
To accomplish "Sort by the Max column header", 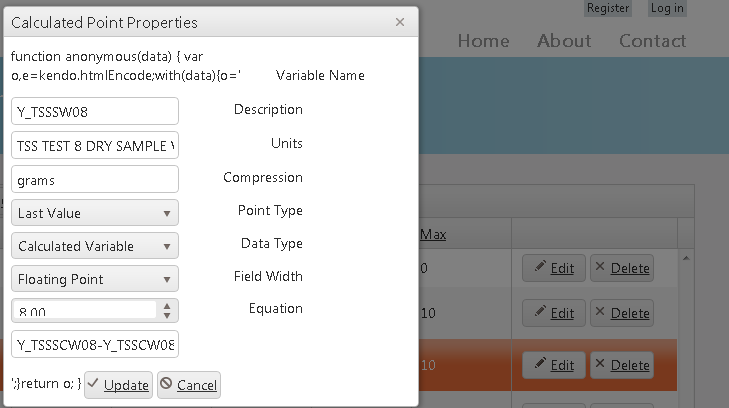I will (433, 234).
